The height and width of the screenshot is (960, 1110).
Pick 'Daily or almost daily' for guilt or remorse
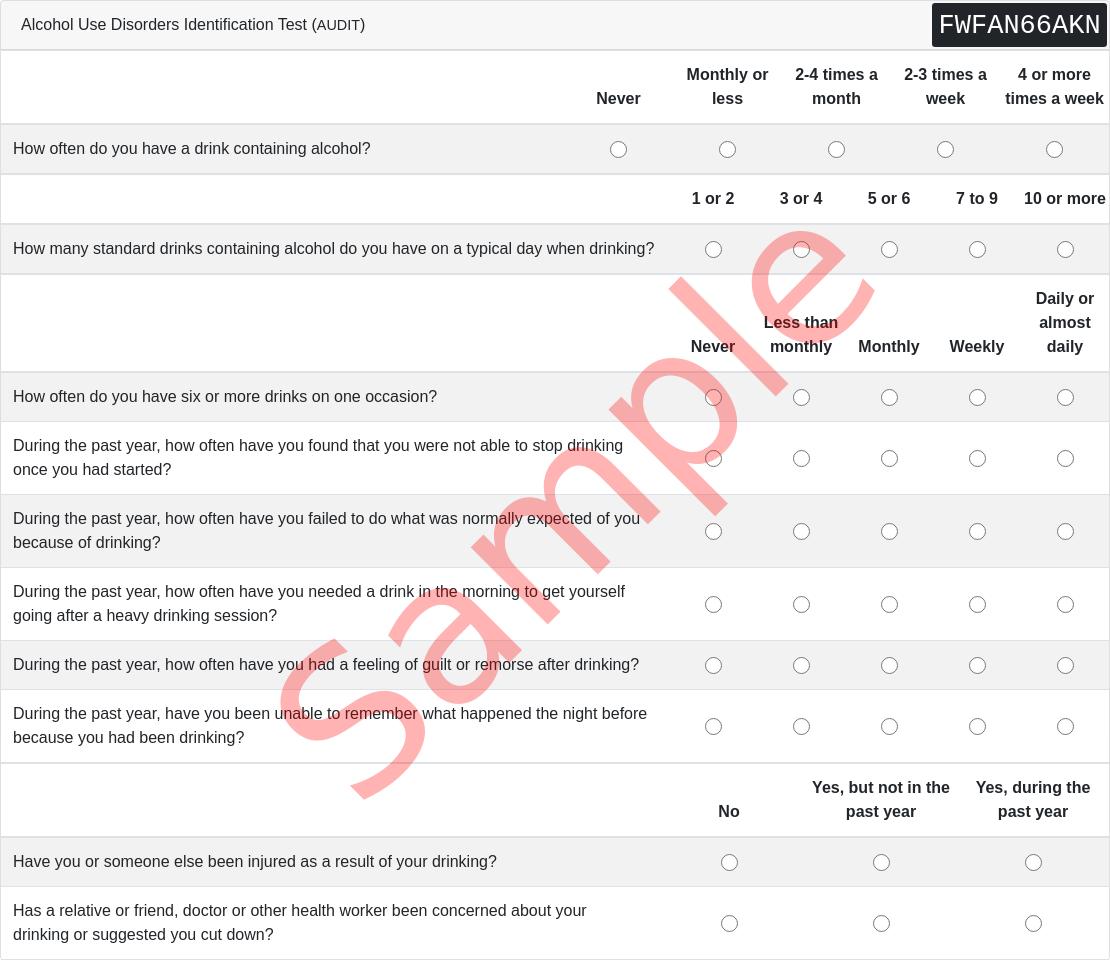[1065, 665]
